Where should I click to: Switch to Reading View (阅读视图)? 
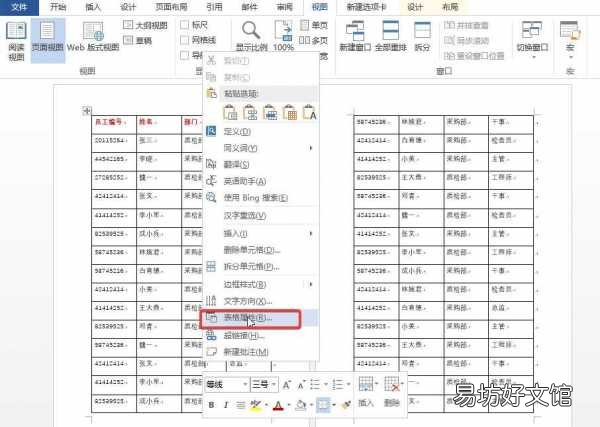pyautogui.click(x=16, y=41)
